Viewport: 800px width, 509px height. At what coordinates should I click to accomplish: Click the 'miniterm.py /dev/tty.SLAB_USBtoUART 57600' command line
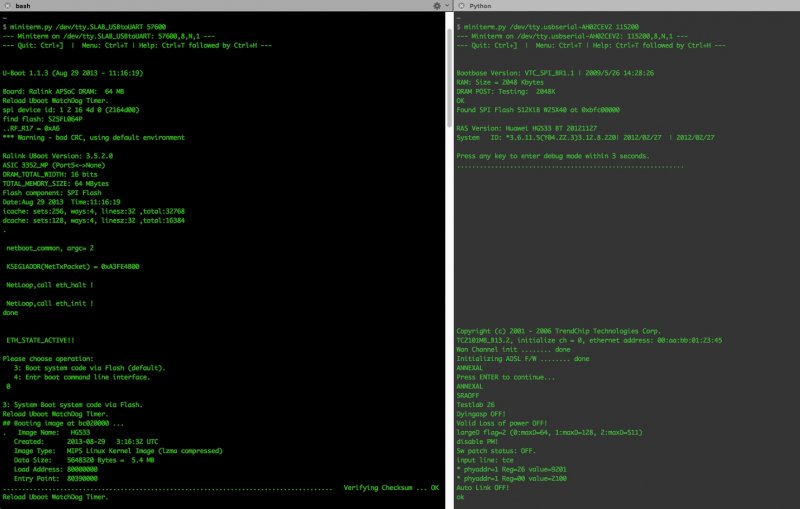point(88,27)
